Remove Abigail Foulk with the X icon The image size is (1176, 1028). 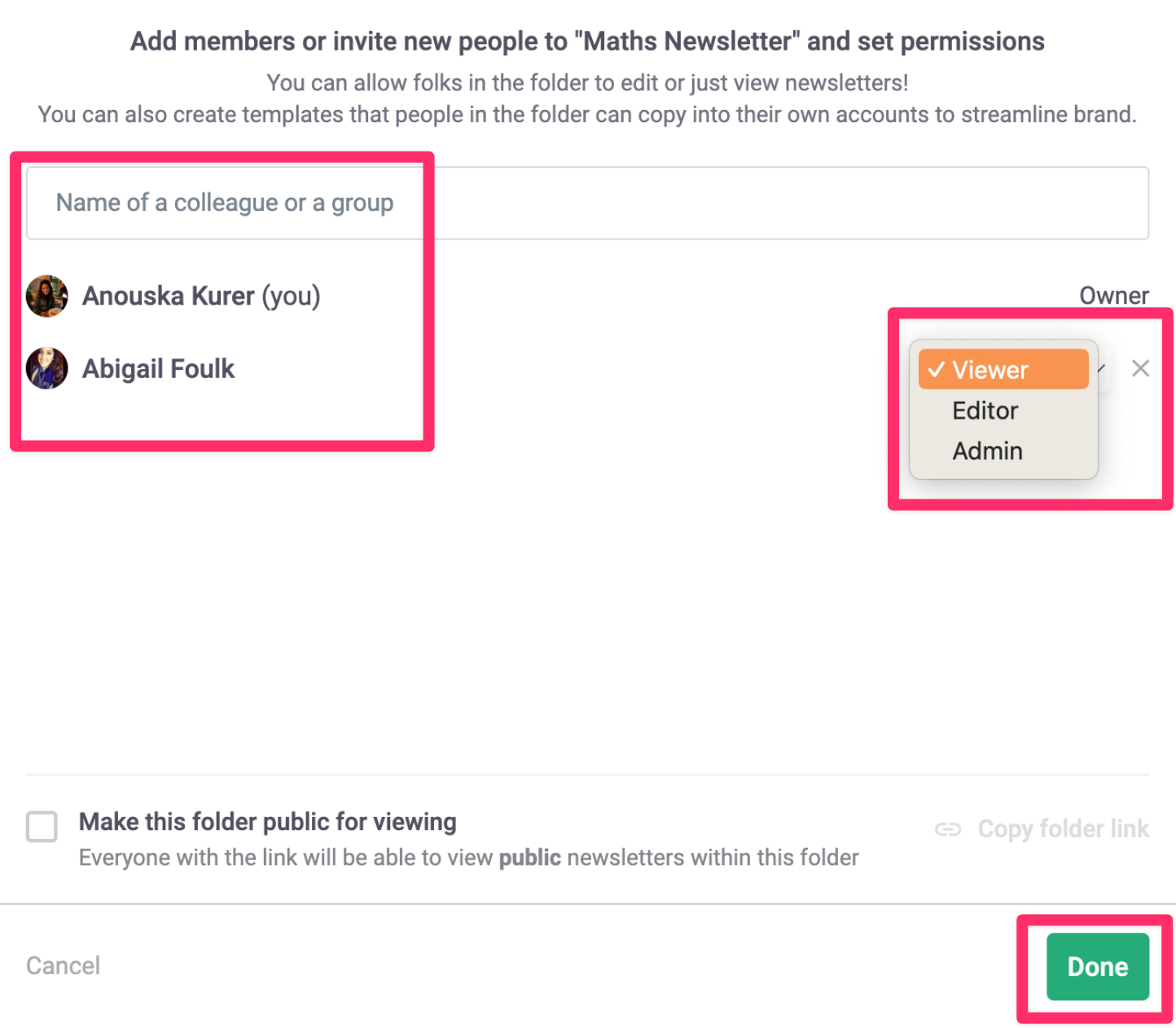[x=1140, y=368]
